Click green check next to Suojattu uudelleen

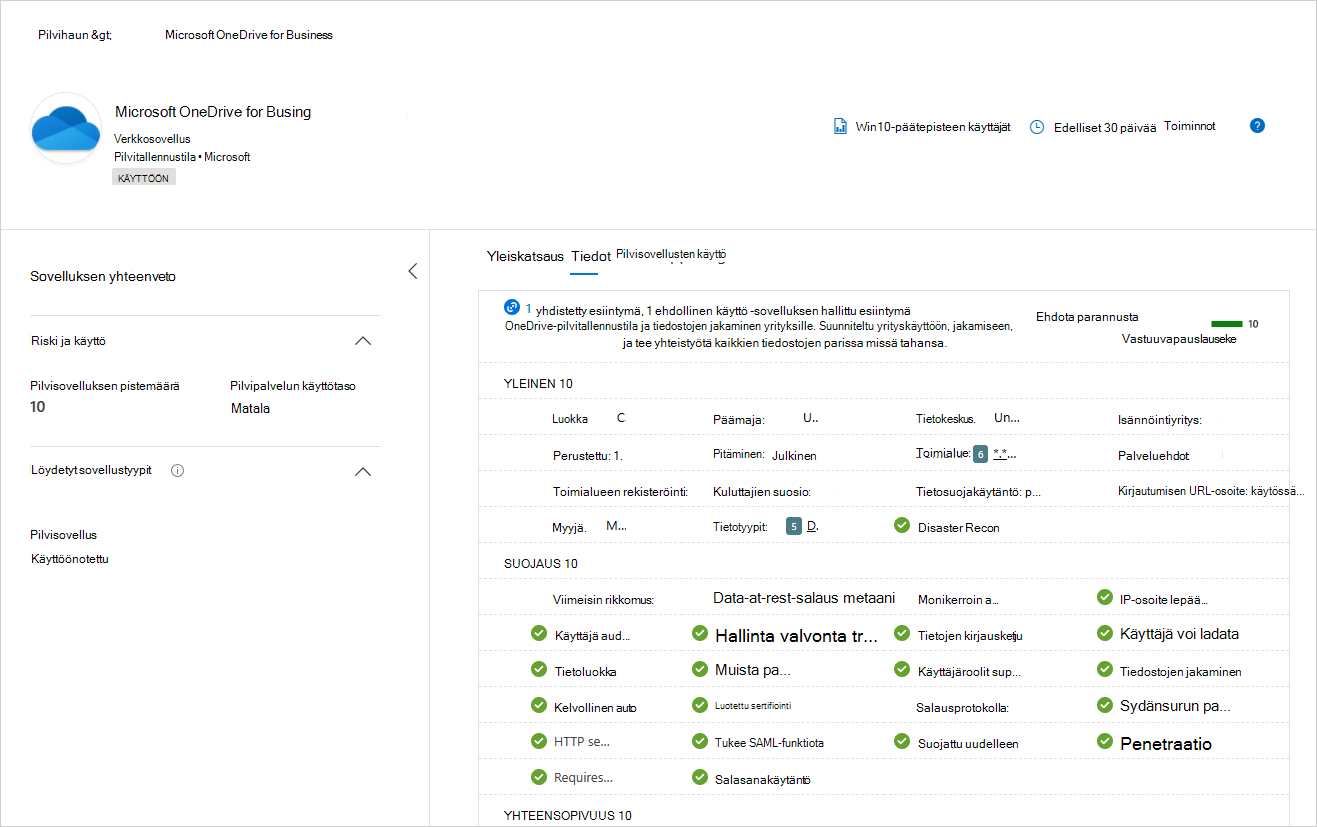tap(901, 741)
